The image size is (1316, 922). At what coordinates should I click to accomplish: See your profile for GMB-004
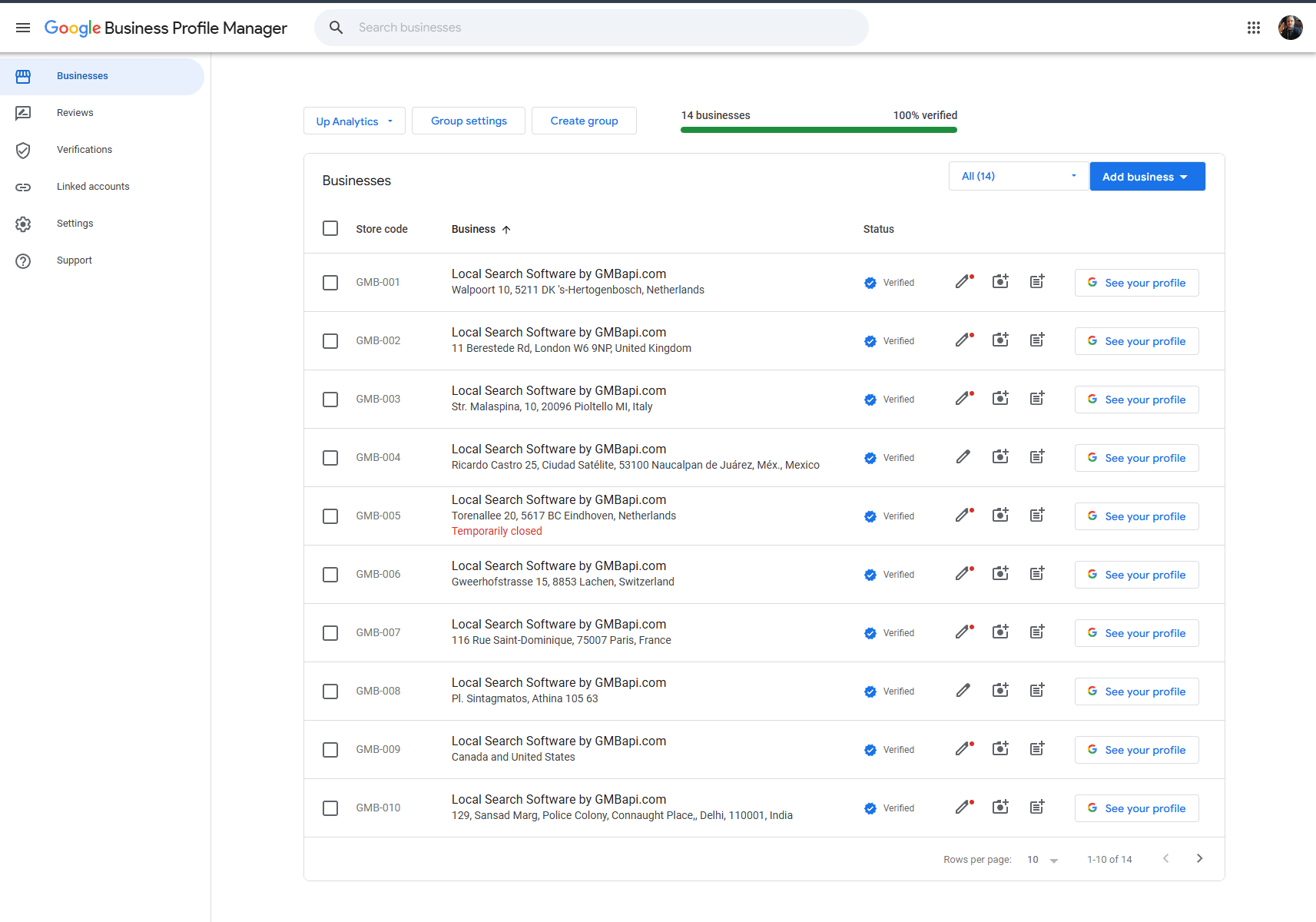1136,458
